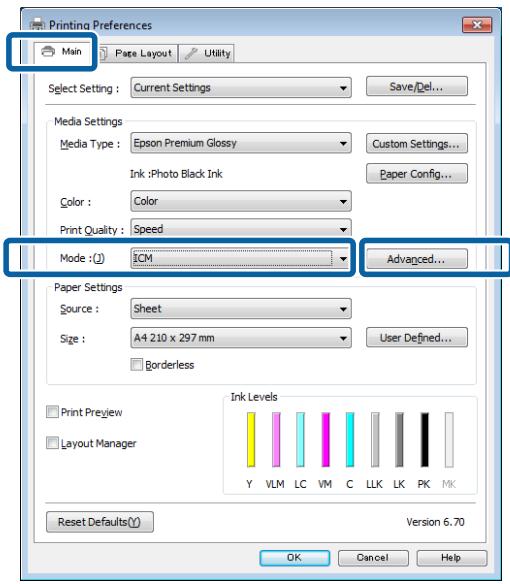Click the LC ink level bar
Viewport: 510px width, 584px height.
coord(300,439)
